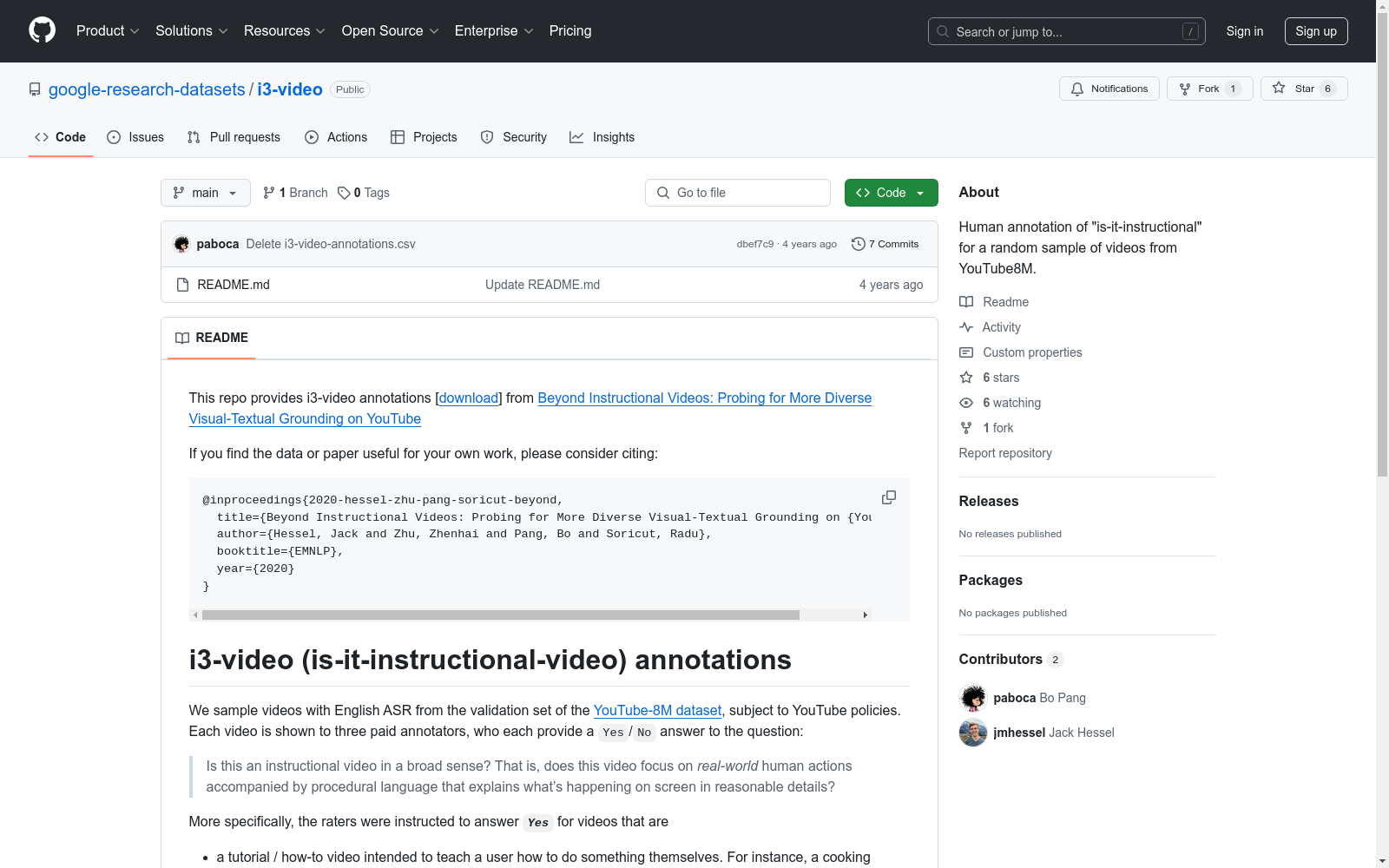Switch to the Pull requests tab

[x=234, y=137]
